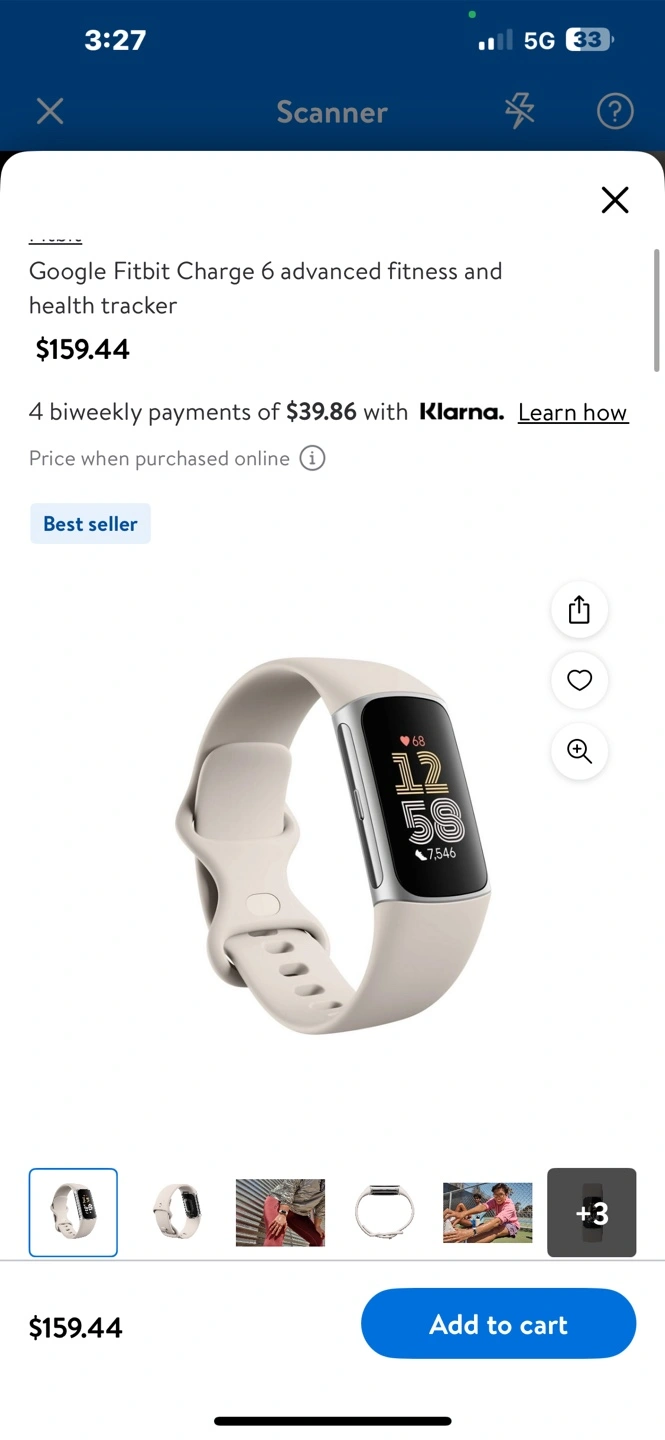Tap info icon next to online price
Image resolution: width=665 pixels, height=1440 pixels.
tap(312, 458)
